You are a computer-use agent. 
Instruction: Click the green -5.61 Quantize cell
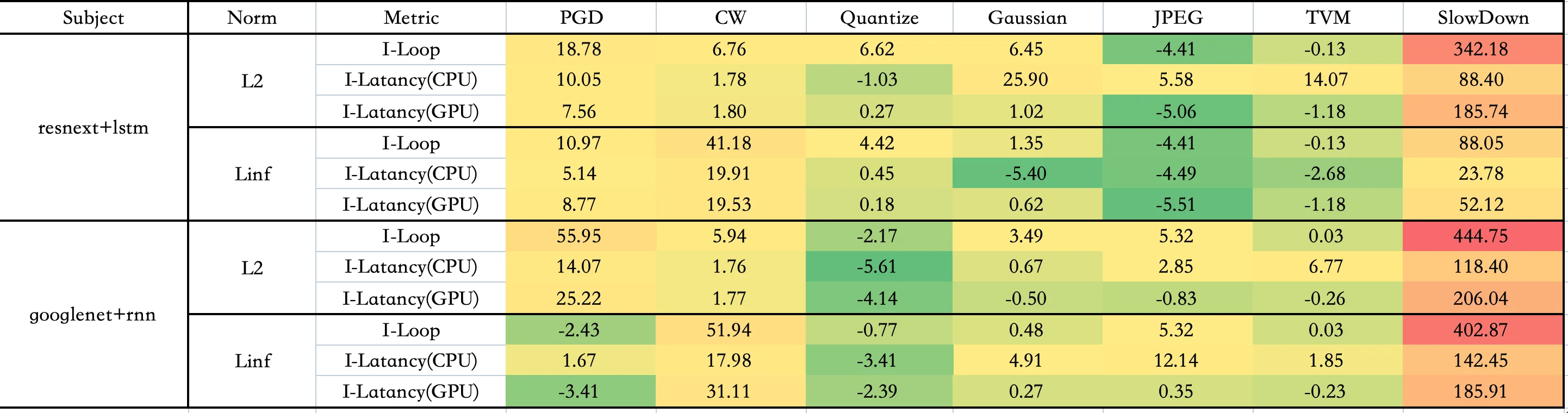(877, 266)
